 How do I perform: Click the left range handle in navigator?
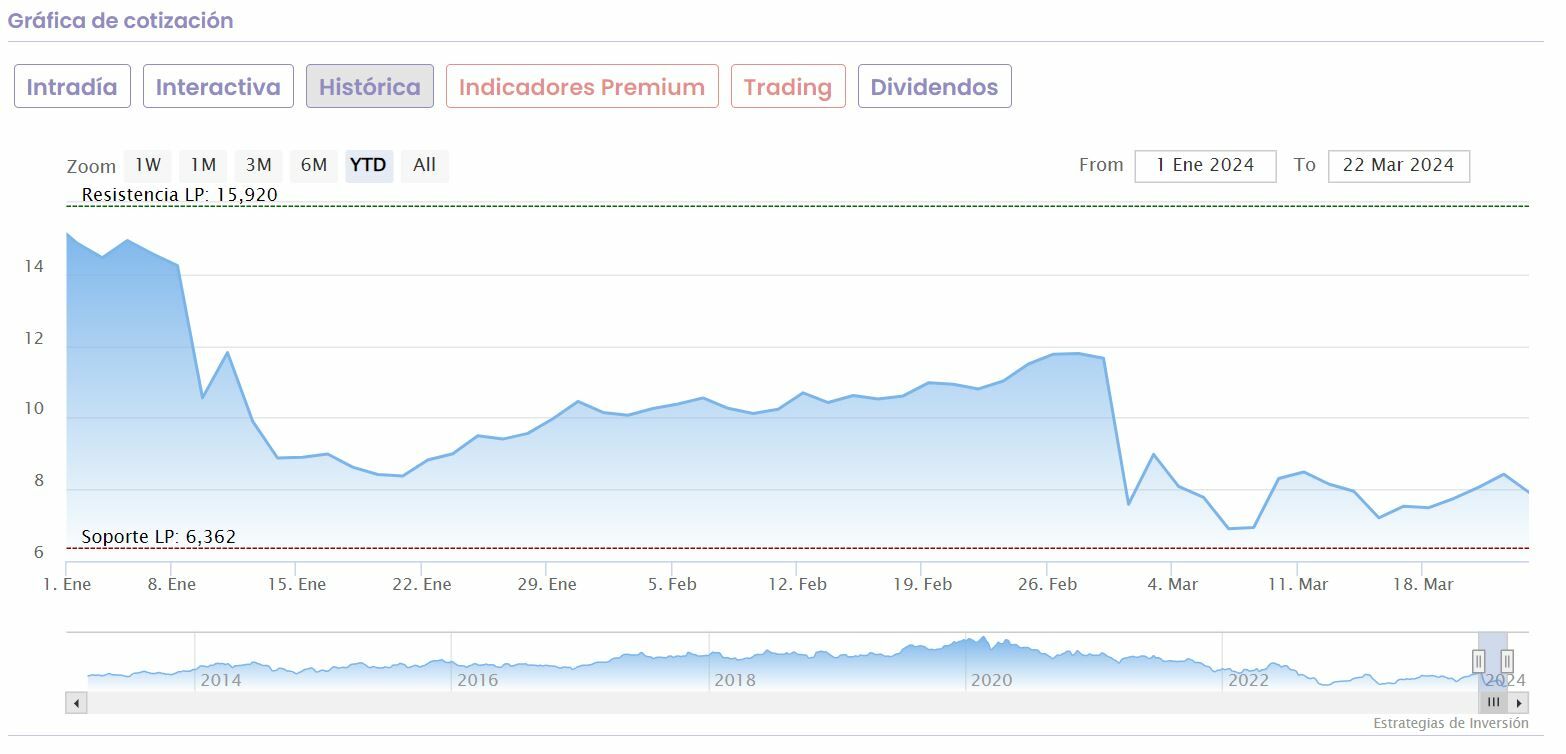(x=1478, y=661)
